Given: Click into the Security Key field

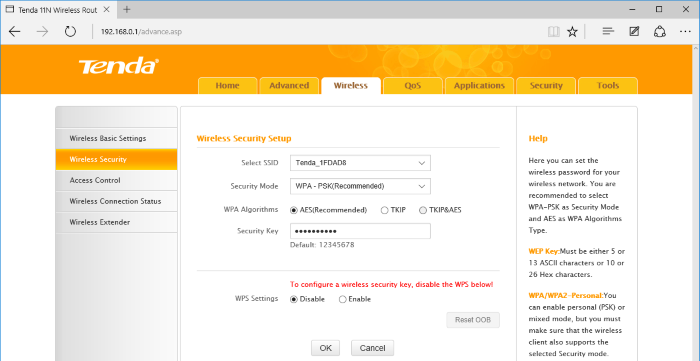Looking at the screenshot, I should [360, 231].
